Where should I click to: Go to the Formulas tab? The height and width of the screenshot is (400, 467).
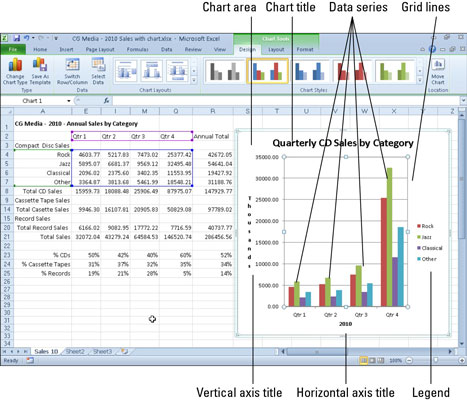pyautogui.click(x=137, y=49)
